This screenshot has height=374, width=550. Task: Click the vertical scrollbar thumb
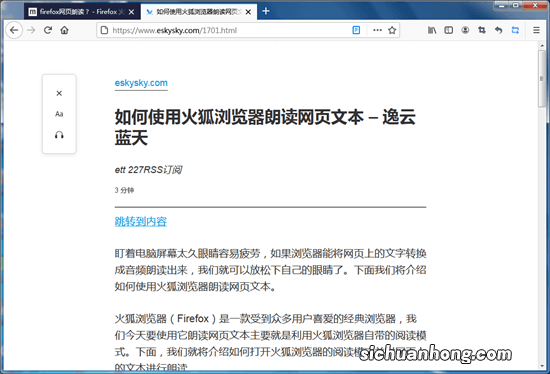coord(542,79)
